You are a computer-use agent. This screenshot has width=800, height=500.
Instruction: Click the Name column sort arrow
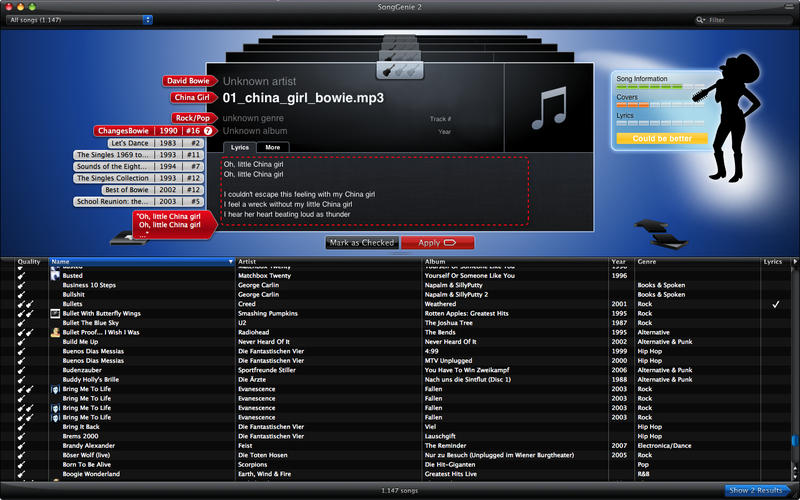pyautogui.click(x=231, y=262)
